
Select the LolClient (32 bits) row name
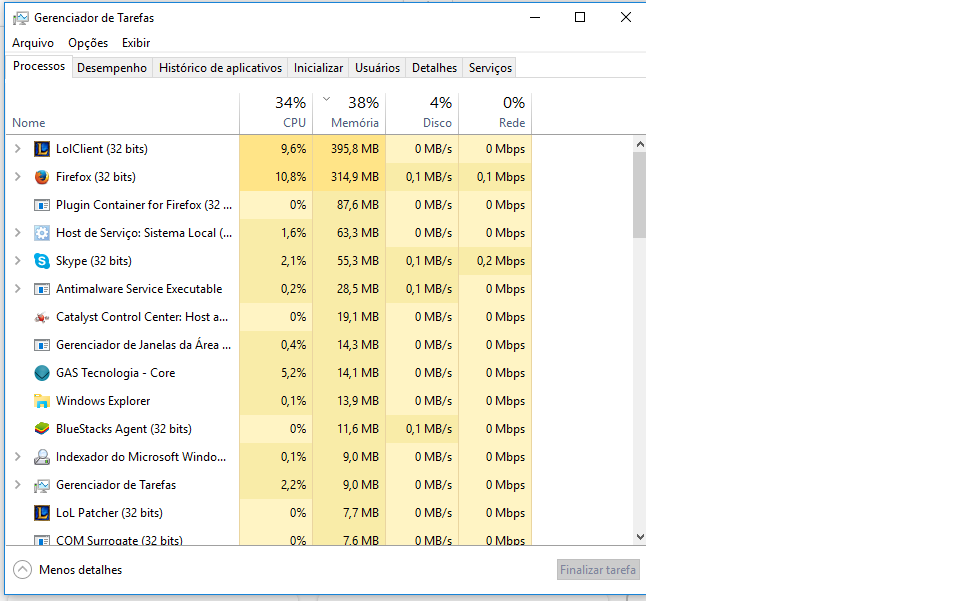(x=102, y=149)
